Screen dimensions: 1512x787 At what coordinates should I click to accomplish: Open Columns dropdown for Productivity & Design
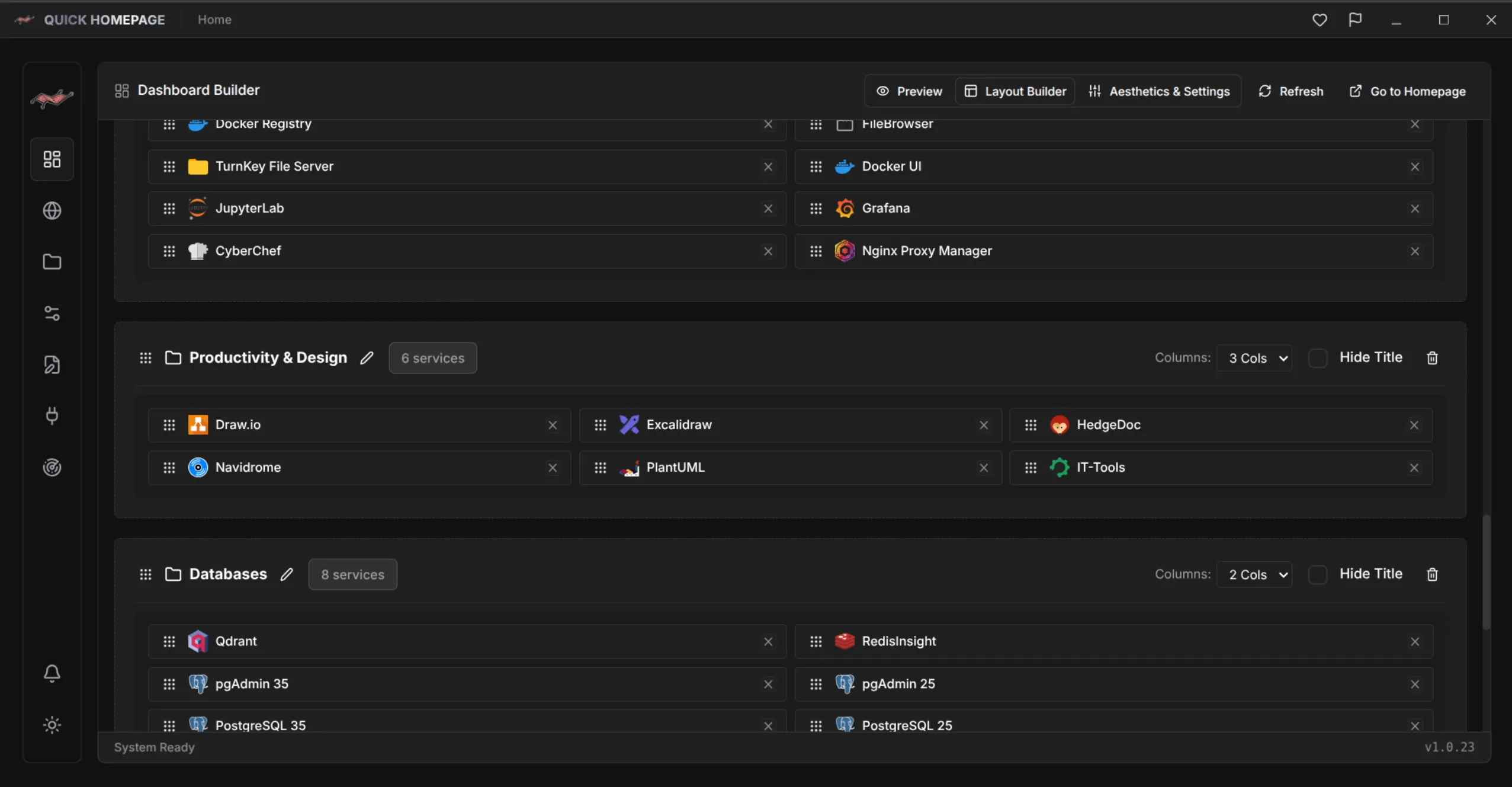tap(1254, 358)
